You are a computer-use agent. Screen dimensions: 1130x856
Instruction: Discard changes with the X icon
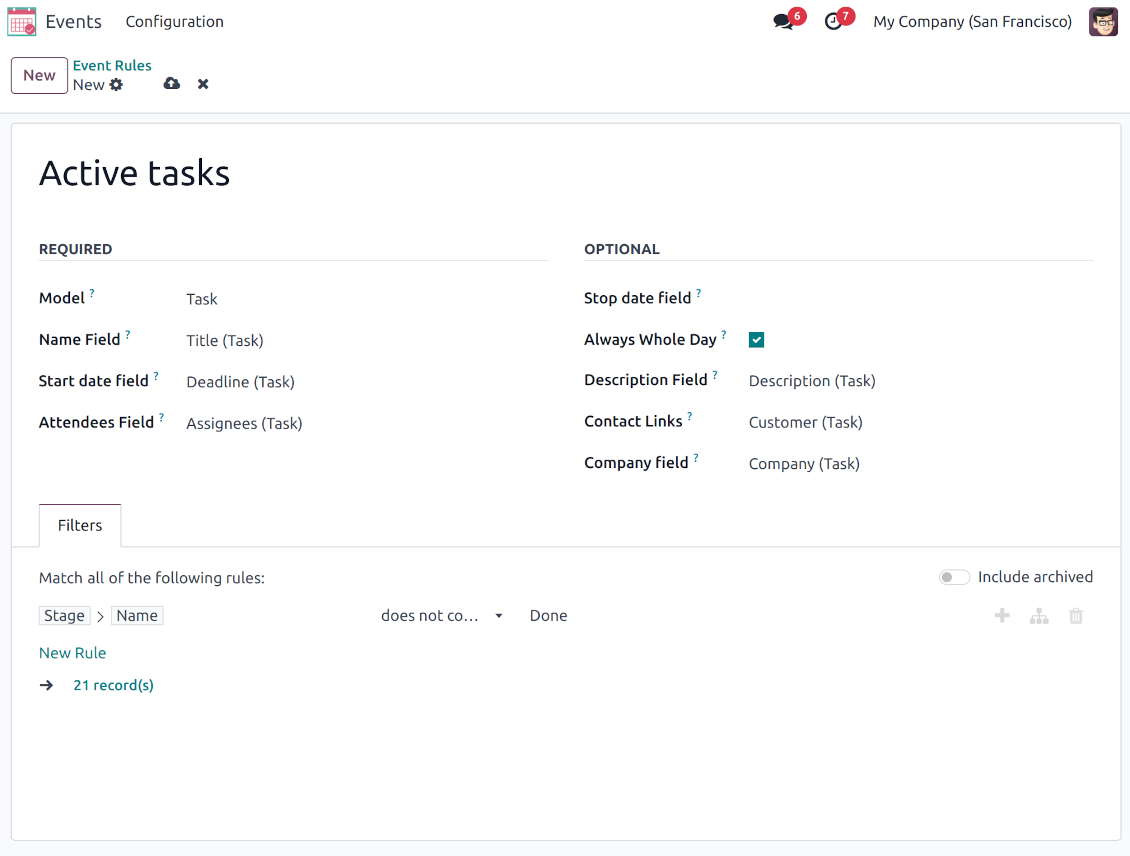point(203,84)
